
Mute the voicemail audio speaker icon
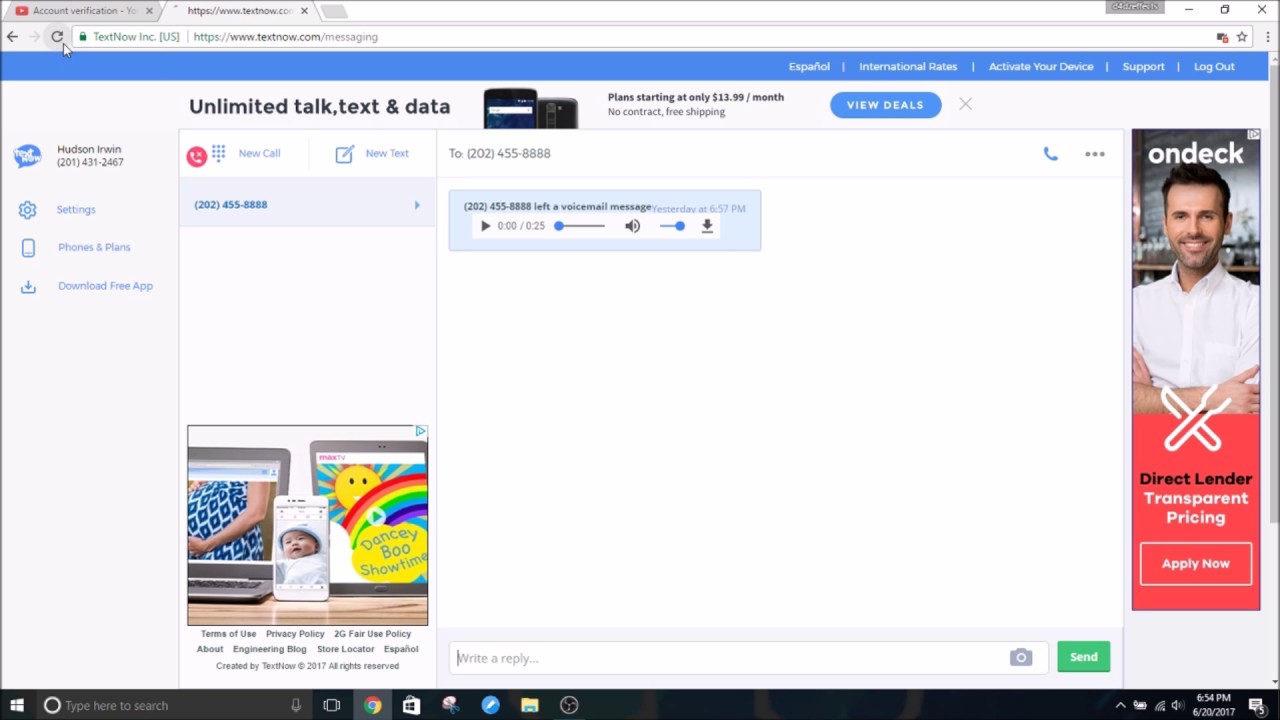(x=632, y=226)
